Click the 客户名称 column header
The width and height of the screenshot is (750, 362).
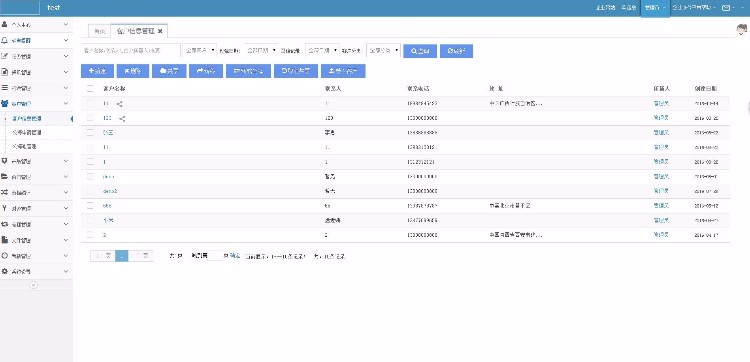115,88
